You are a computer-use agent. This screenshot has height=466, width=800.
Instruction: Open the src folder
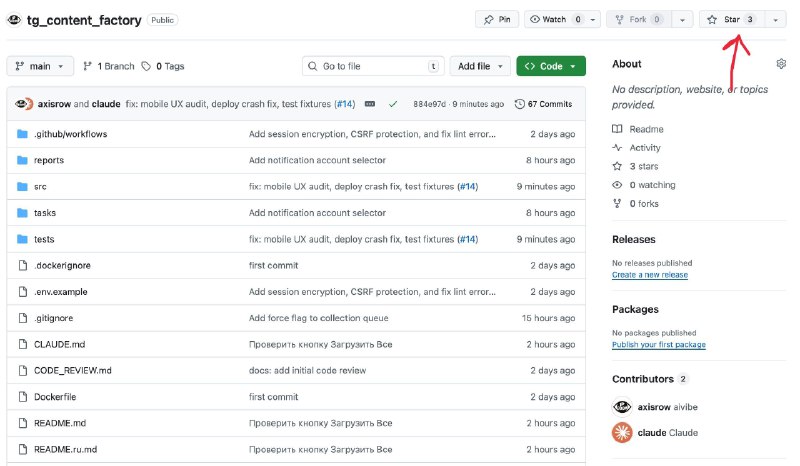(40, 186)
